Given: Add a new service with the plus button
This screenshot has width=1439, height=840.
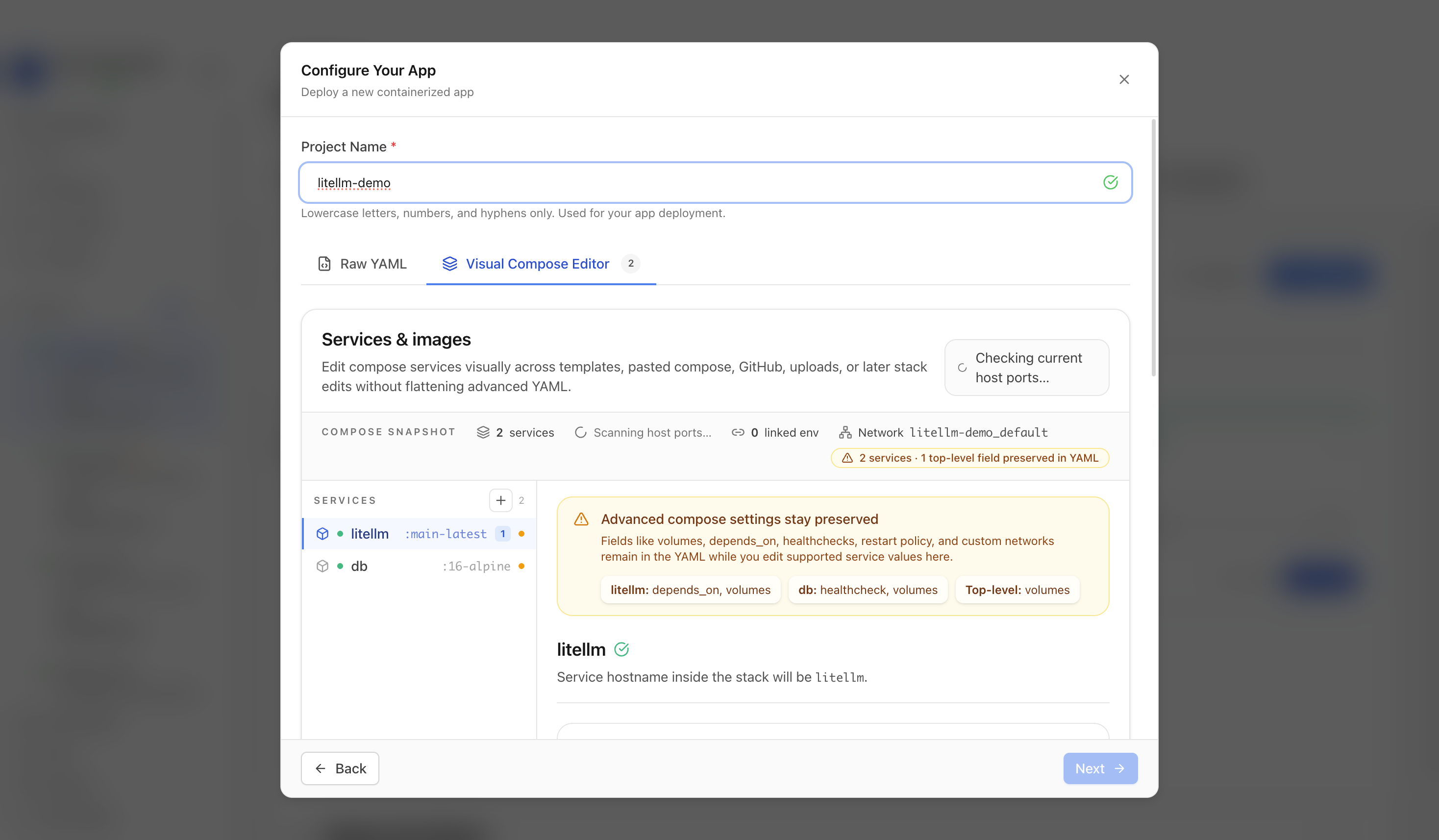Looking at the screenshot, I should tap(501, 500).
